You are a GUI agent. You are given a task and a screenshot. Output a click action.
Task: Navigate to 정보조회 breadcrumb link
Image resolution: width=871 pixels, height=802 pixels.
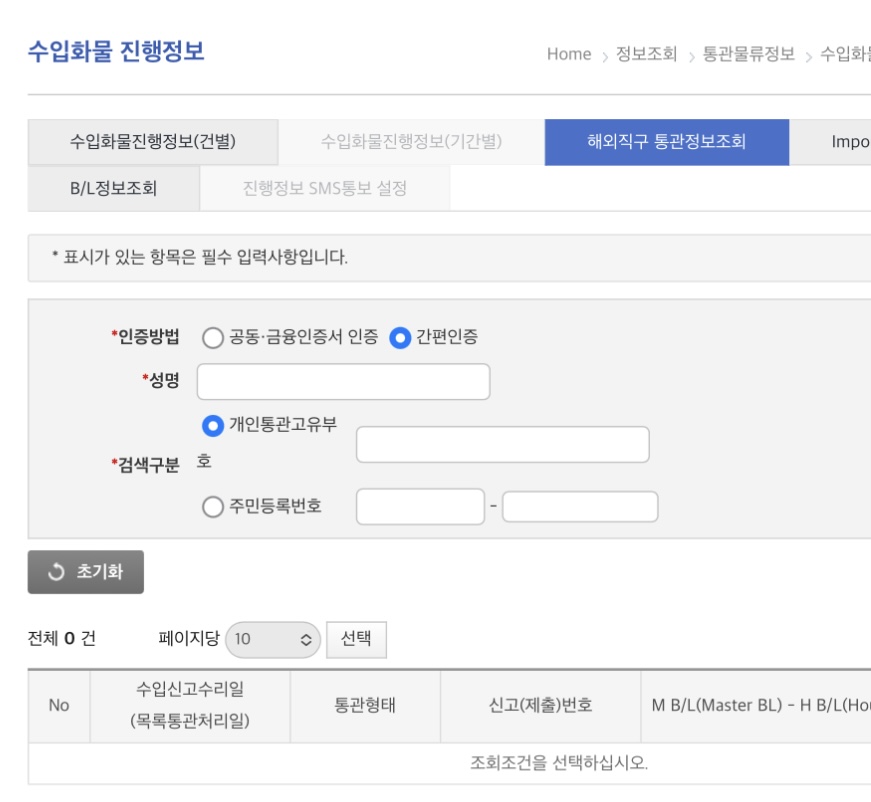646,54
